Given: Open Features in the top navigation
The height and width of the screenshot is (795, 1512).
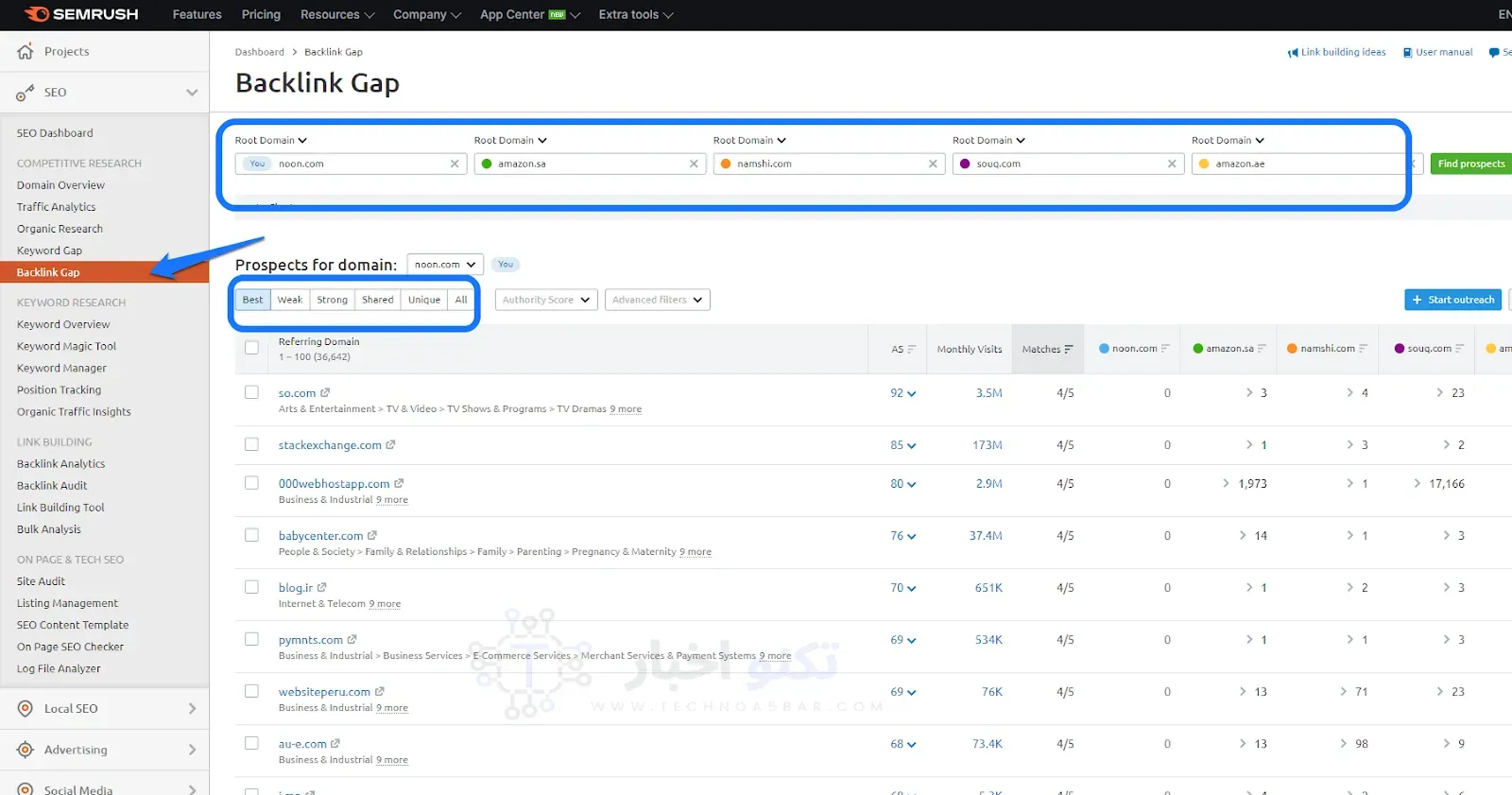Looking at the screenshot, I should 197,14.
